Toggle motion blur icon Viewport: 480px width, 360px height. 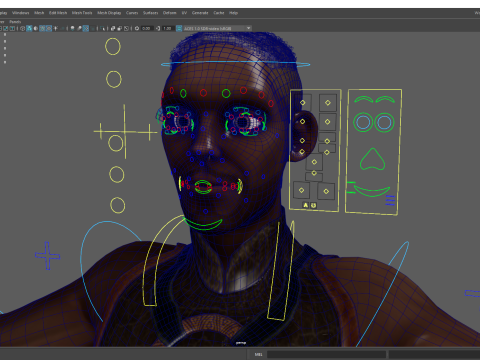click(x=79, y=28)
